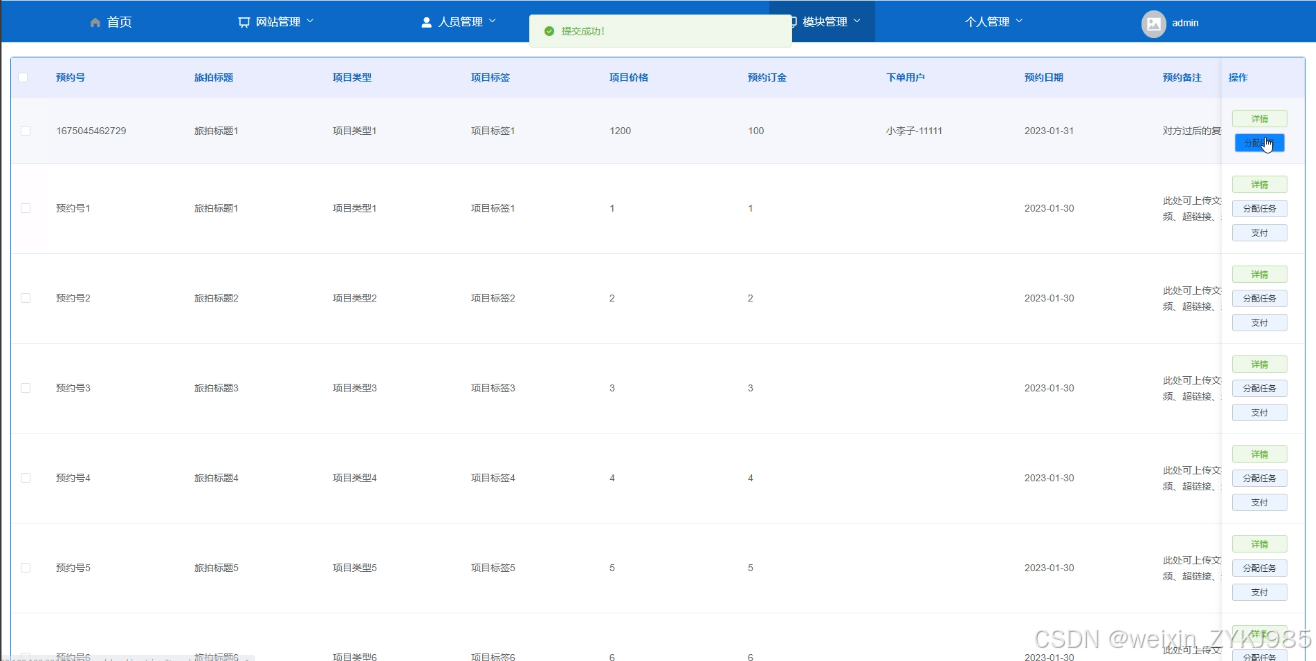Viewport: 1316px width, 661px height.
Task: Click the 预约订金 column header
Action: pos(767,77)
